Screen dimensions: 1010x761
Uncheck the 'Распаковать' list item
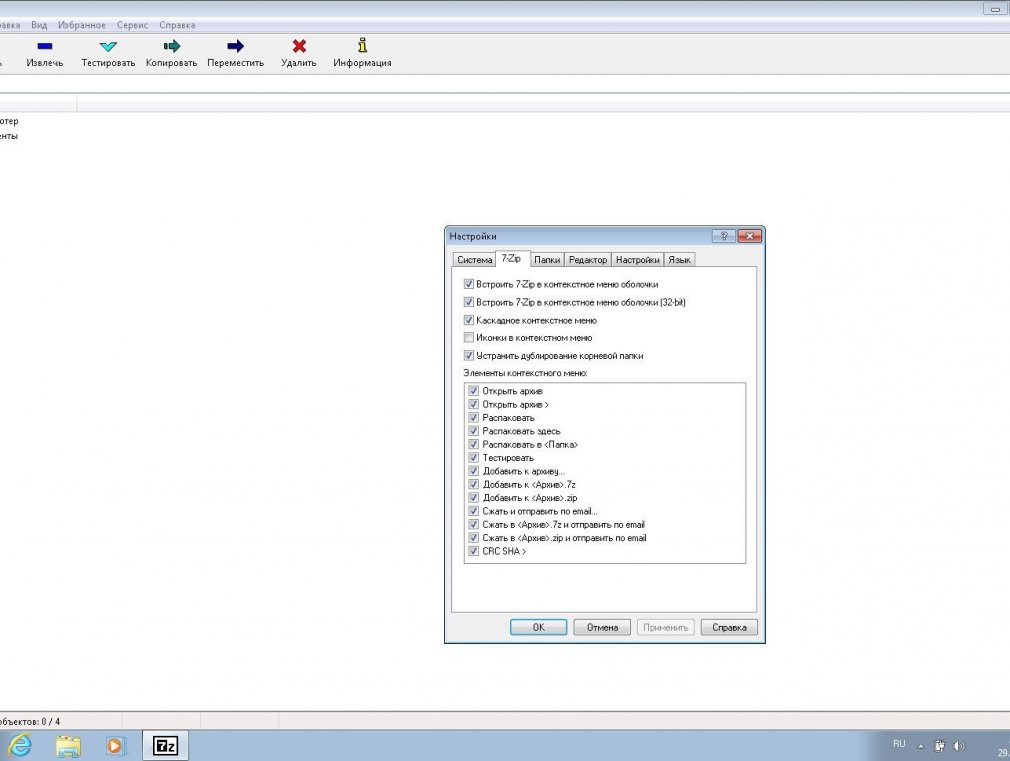tap(473, 418)
